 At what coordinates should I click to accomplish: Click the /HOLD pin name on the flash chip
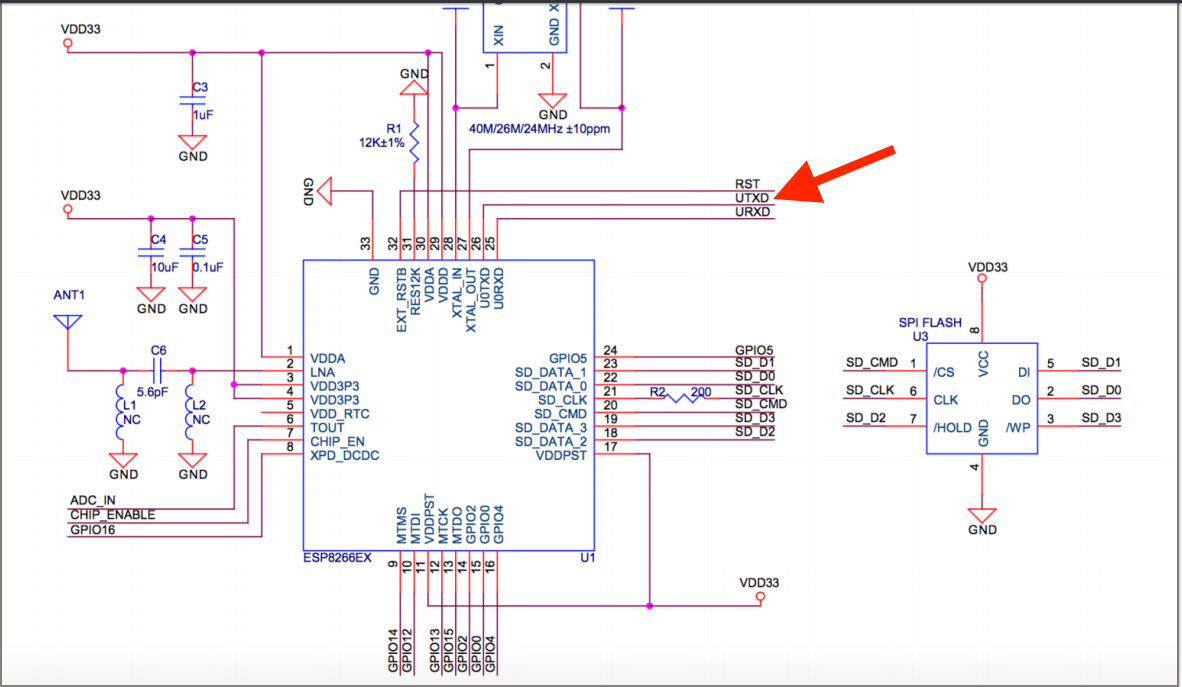952,428
